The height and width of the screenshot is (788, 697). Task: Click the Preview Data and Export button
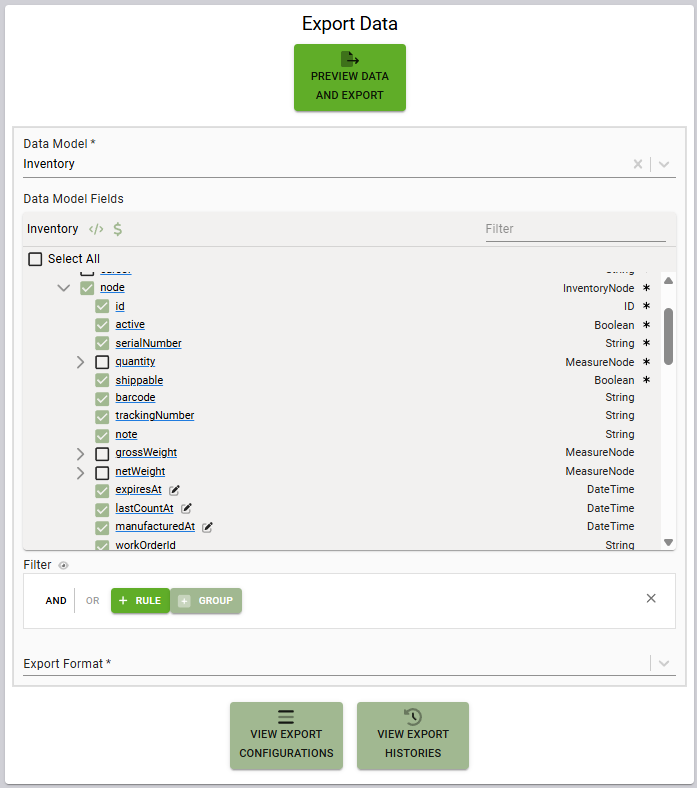tap(350, 77)
